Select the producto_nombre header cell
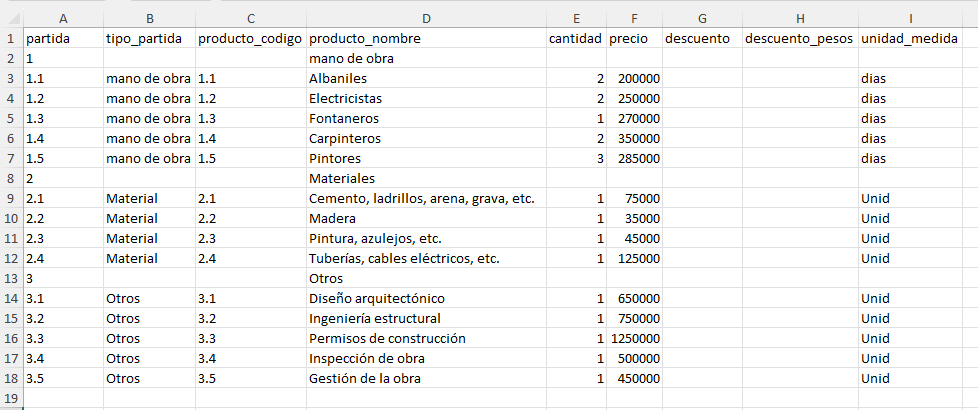 click(426, 39)
